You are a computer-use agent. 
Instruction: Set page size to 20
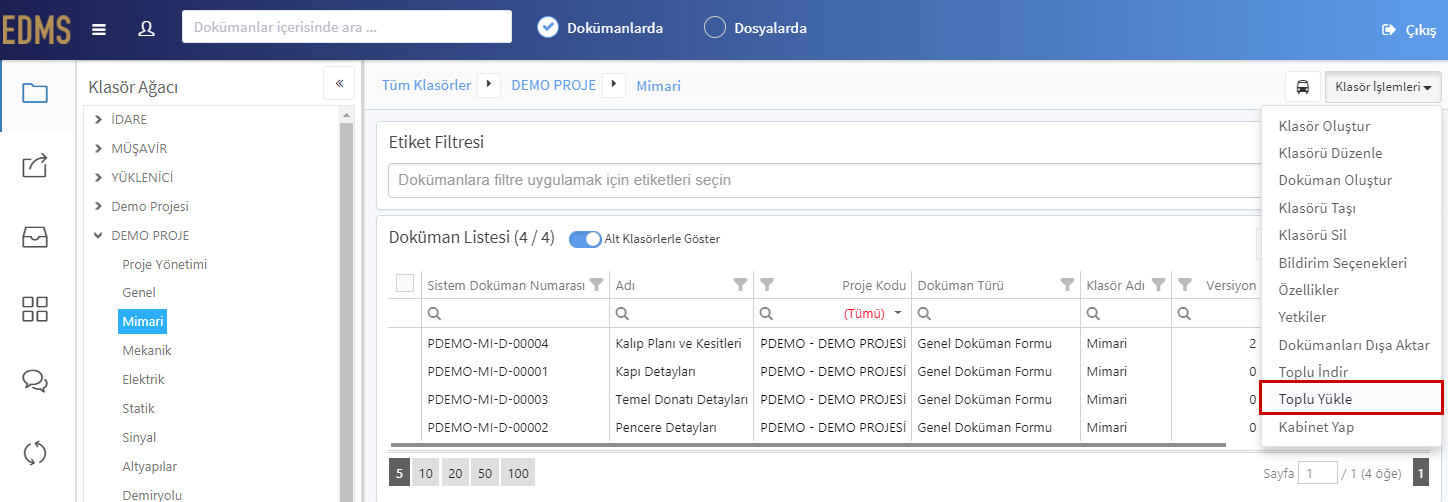pyautogui.click(x=455, y=473)
